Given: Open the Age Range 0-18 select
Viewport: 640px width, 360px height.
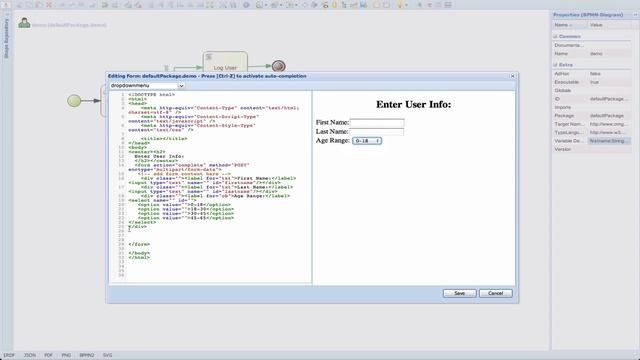Looking at the screenshot, I should click(x=367, y=141).
